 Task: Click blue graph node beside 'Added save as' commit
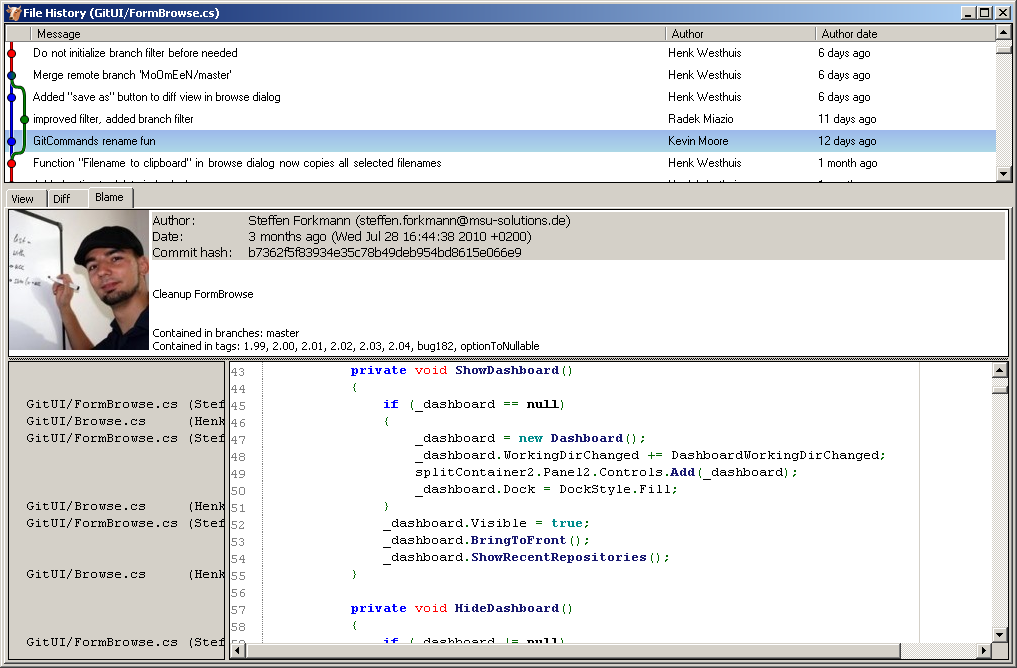(11, 97)
